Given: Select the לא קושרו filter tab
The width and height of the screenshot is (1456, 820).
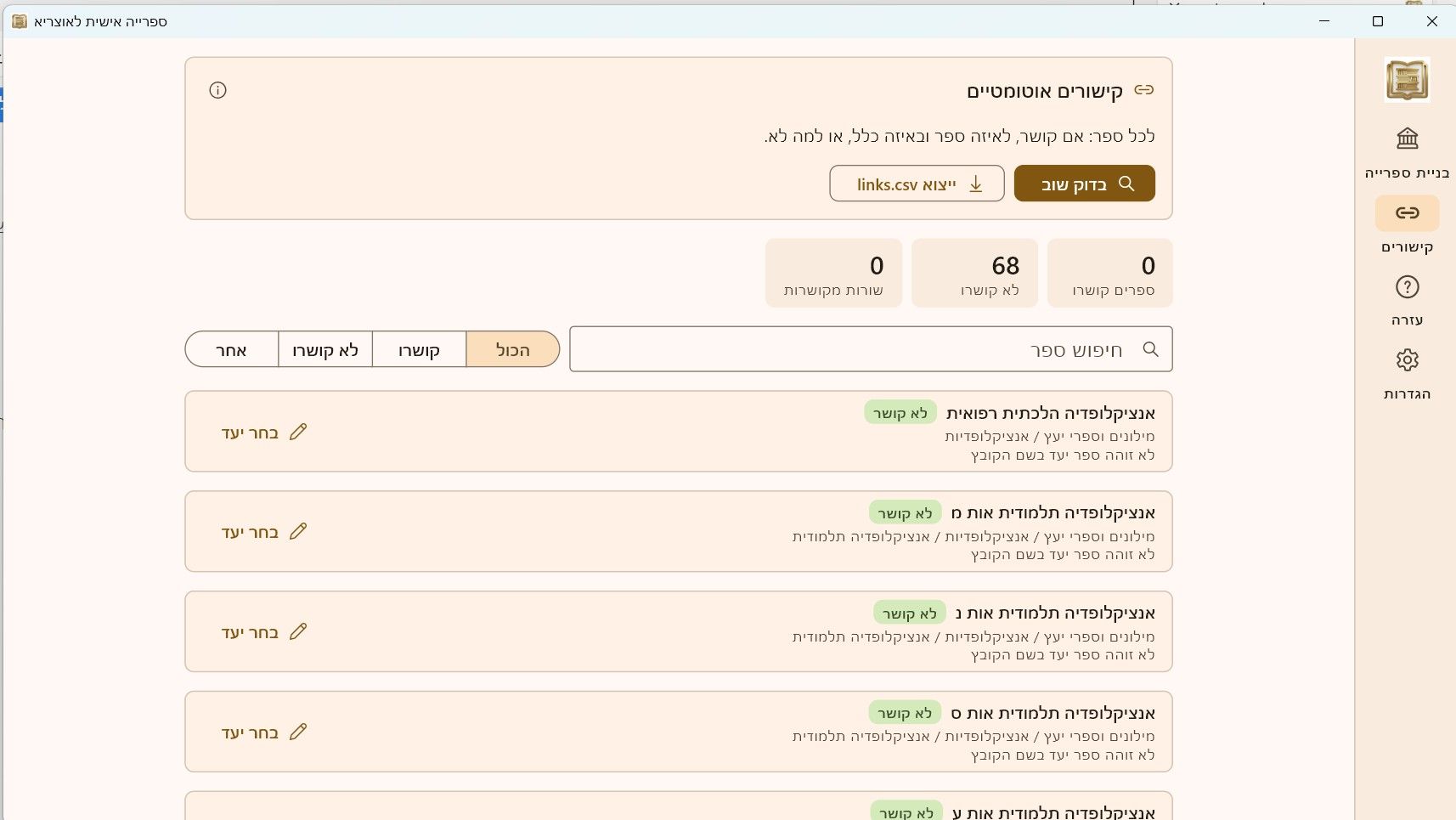Looking at the screenshot, I should pos(325,349).
